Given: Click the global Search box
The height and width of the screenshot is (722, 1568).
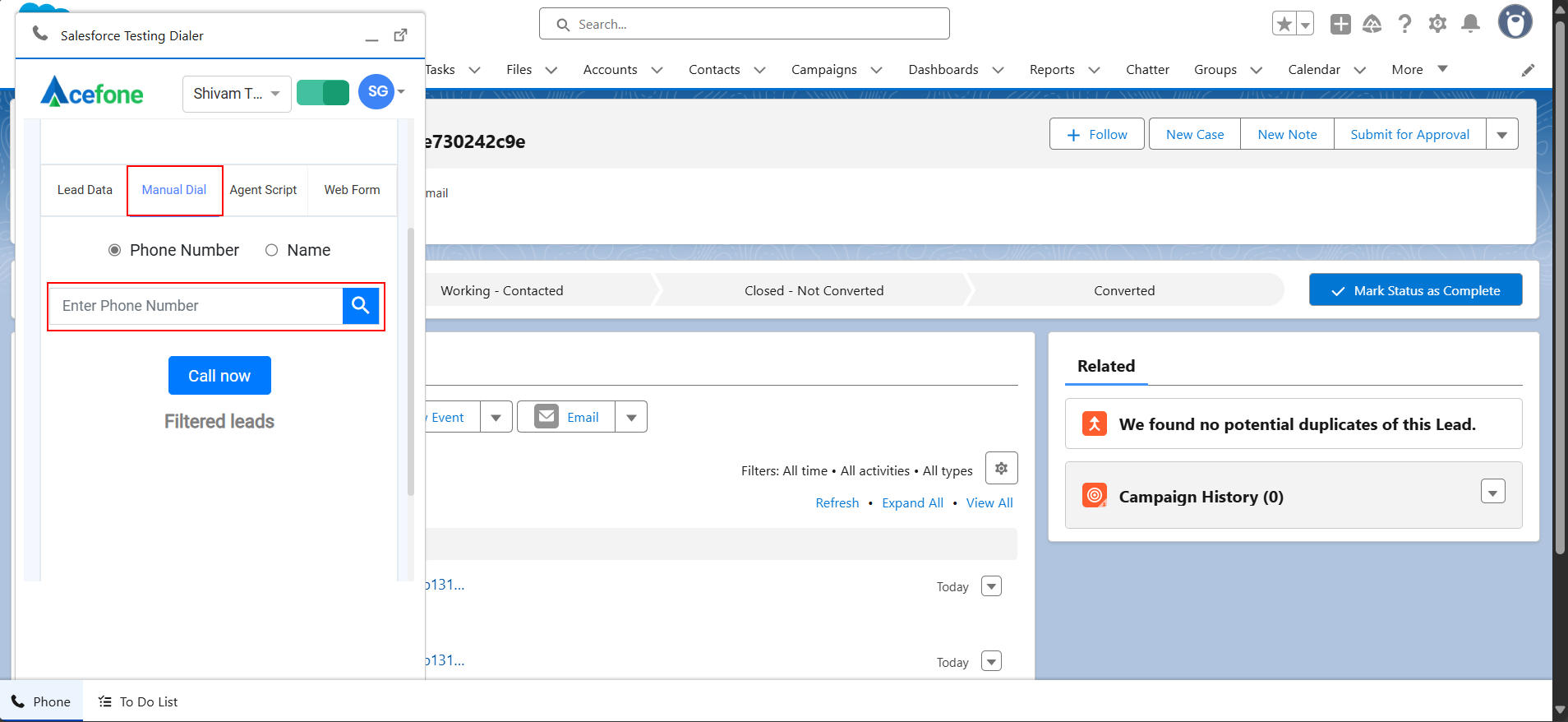Looking at the screenshot, I should click(x=745, y=24).
